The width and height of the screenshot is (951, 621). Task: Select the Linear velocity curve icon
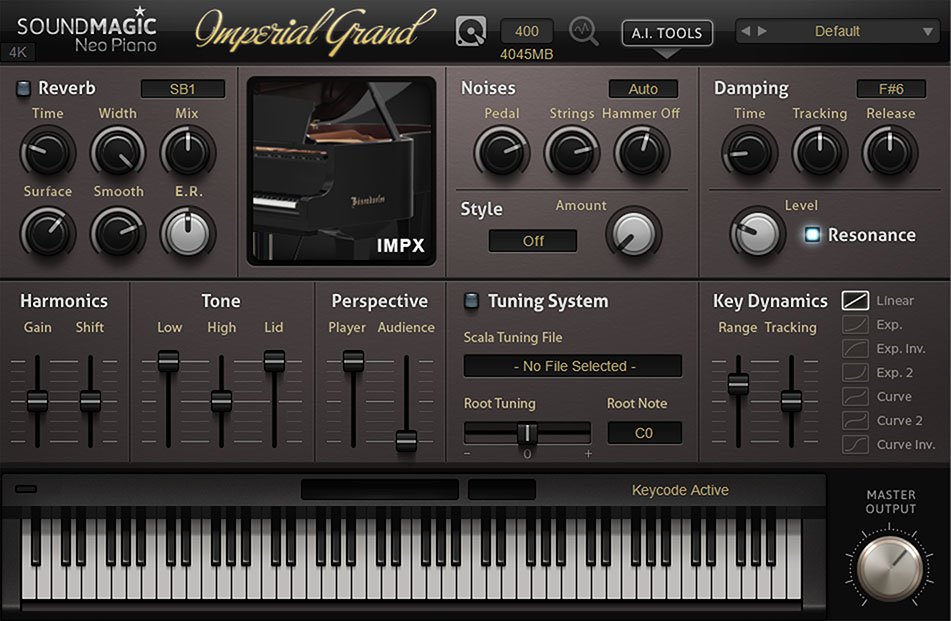pos(855,300)
